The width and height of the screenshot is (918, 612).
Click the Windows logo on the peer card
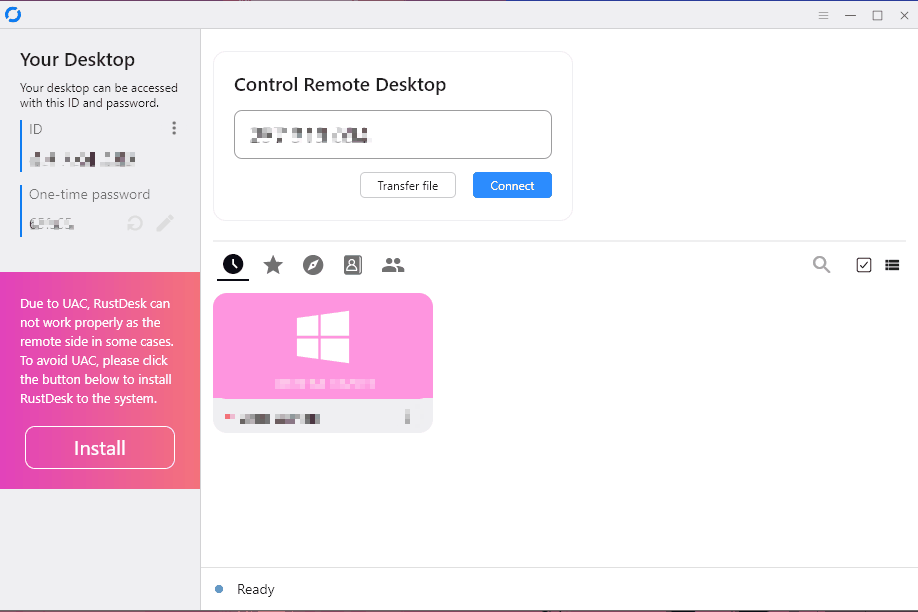323,337
